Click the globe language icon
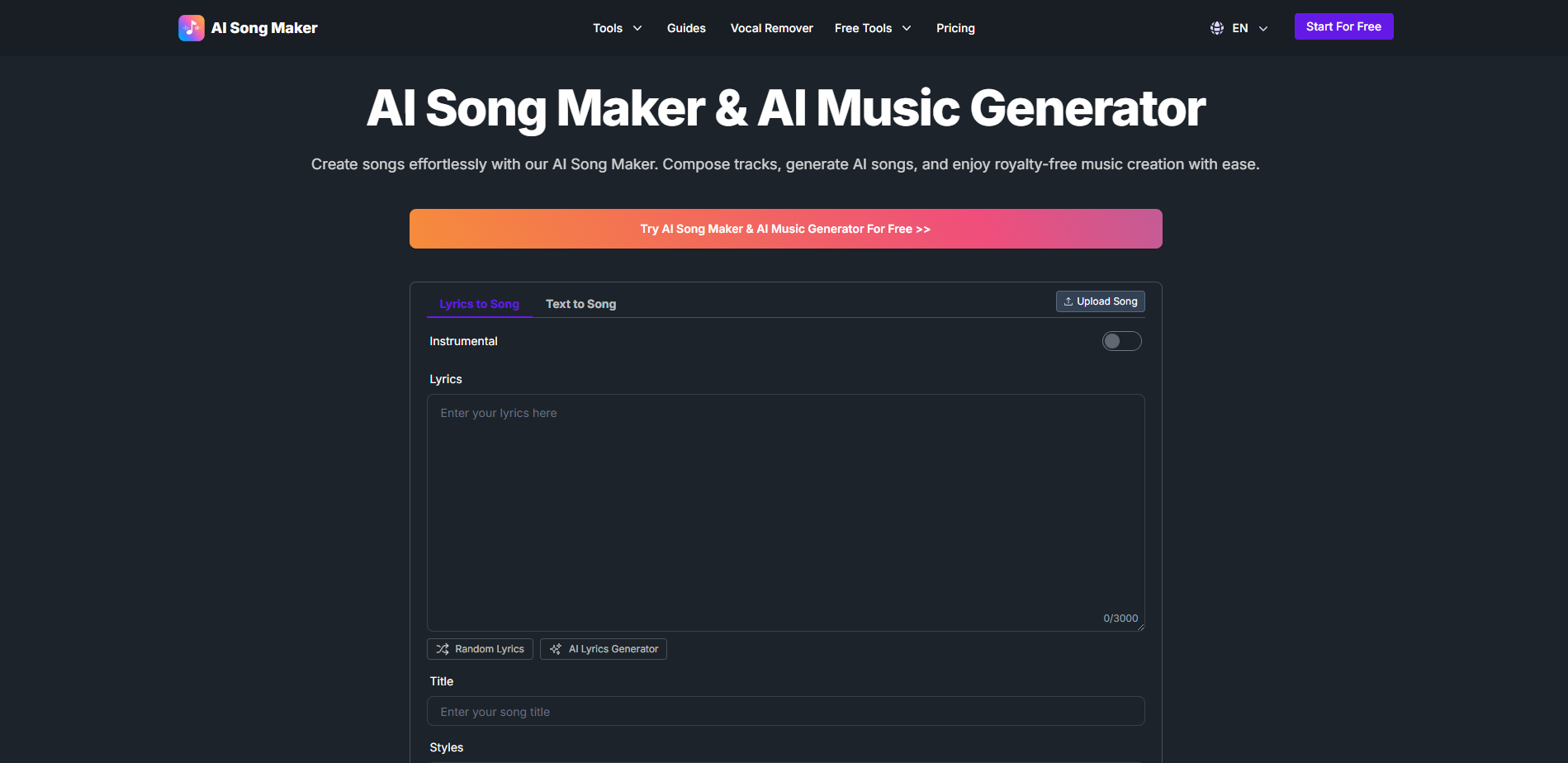The height and width of the screenshot is (763, 1568). click(x=1216, y=27)
